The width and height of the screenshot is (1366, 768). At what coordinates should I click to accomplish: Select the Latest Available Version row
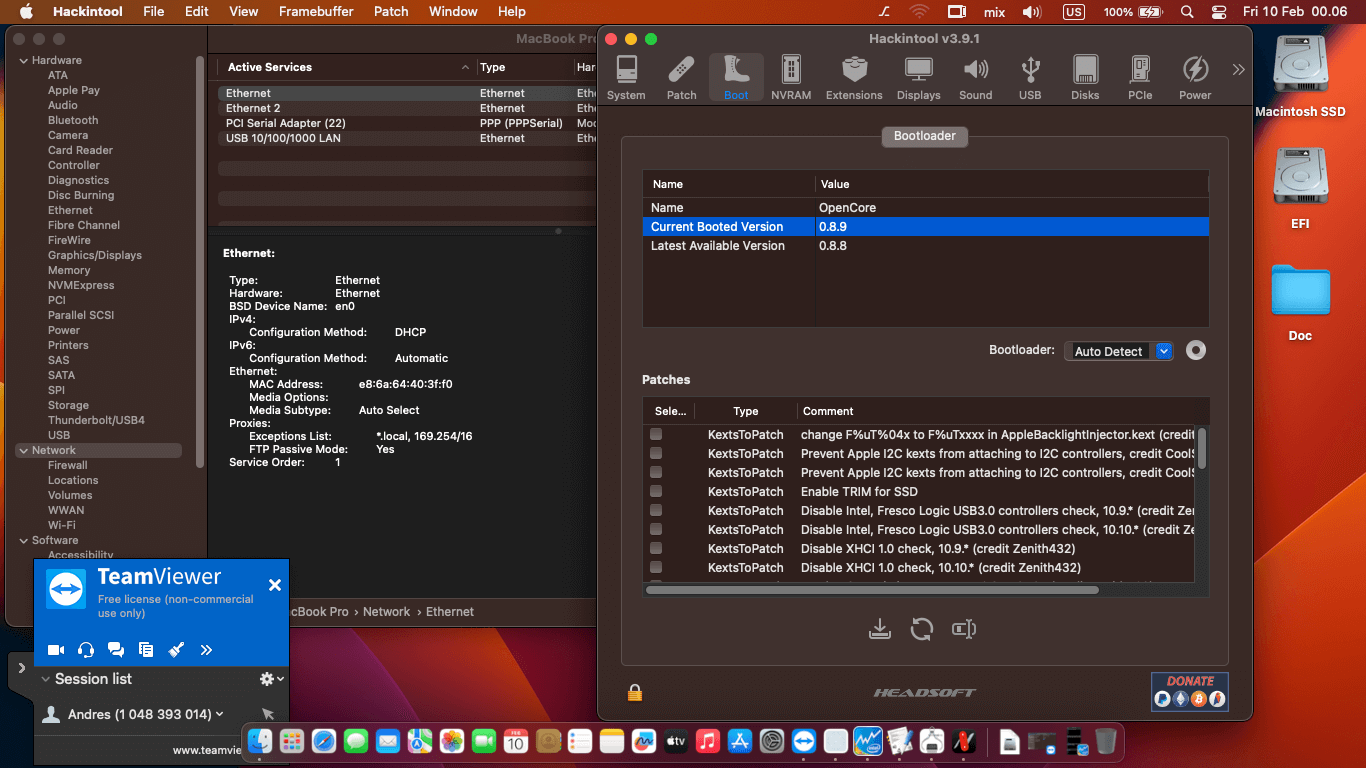[x=925, y=246]
